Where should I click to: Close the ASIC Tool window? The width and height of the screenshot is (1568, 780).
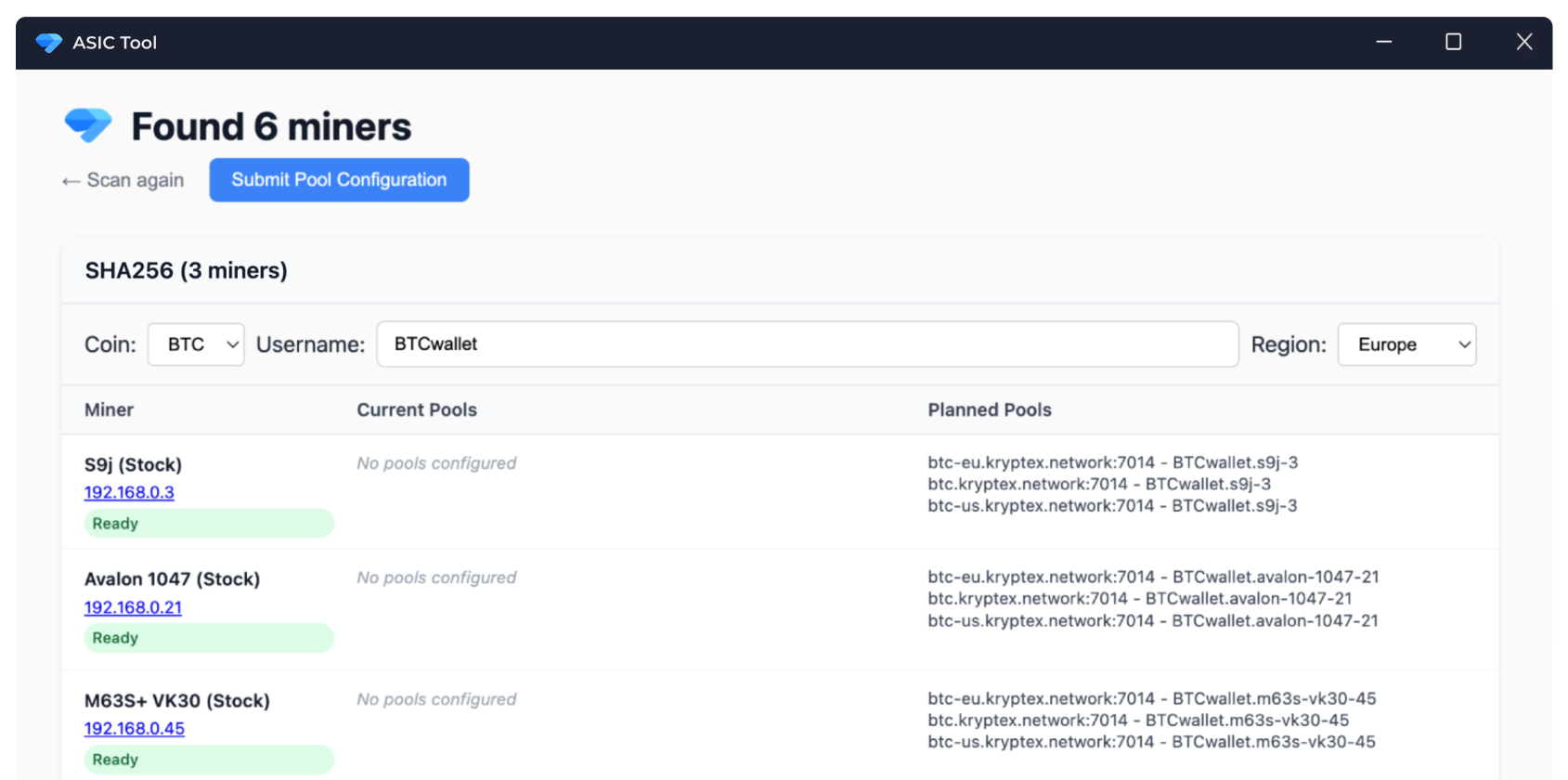click(x=1524, y=42)
